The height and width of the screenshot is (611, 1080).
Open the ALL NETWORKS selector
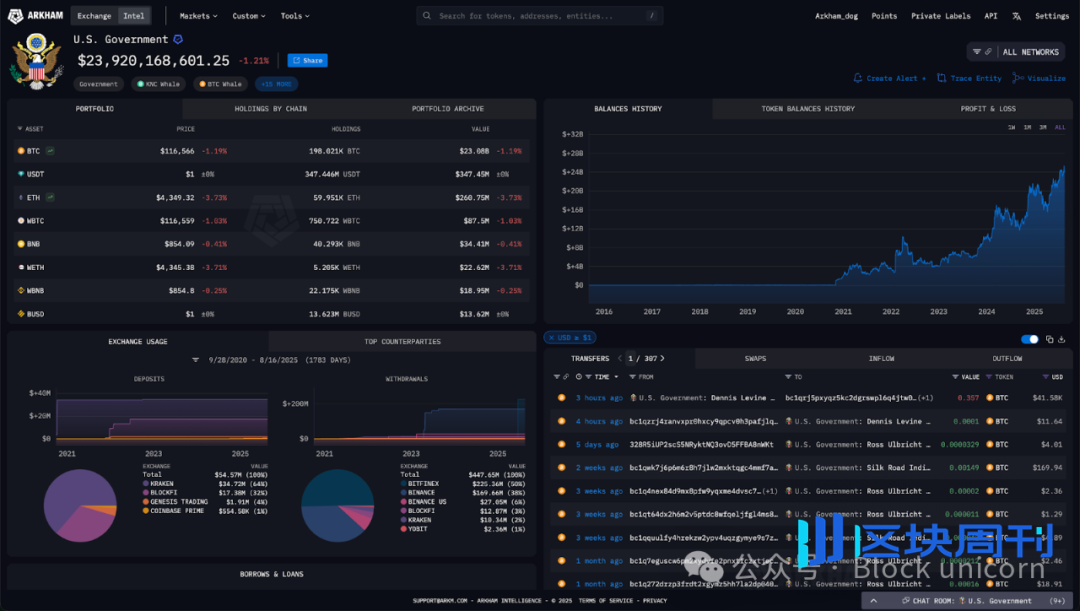(1017, 52)
